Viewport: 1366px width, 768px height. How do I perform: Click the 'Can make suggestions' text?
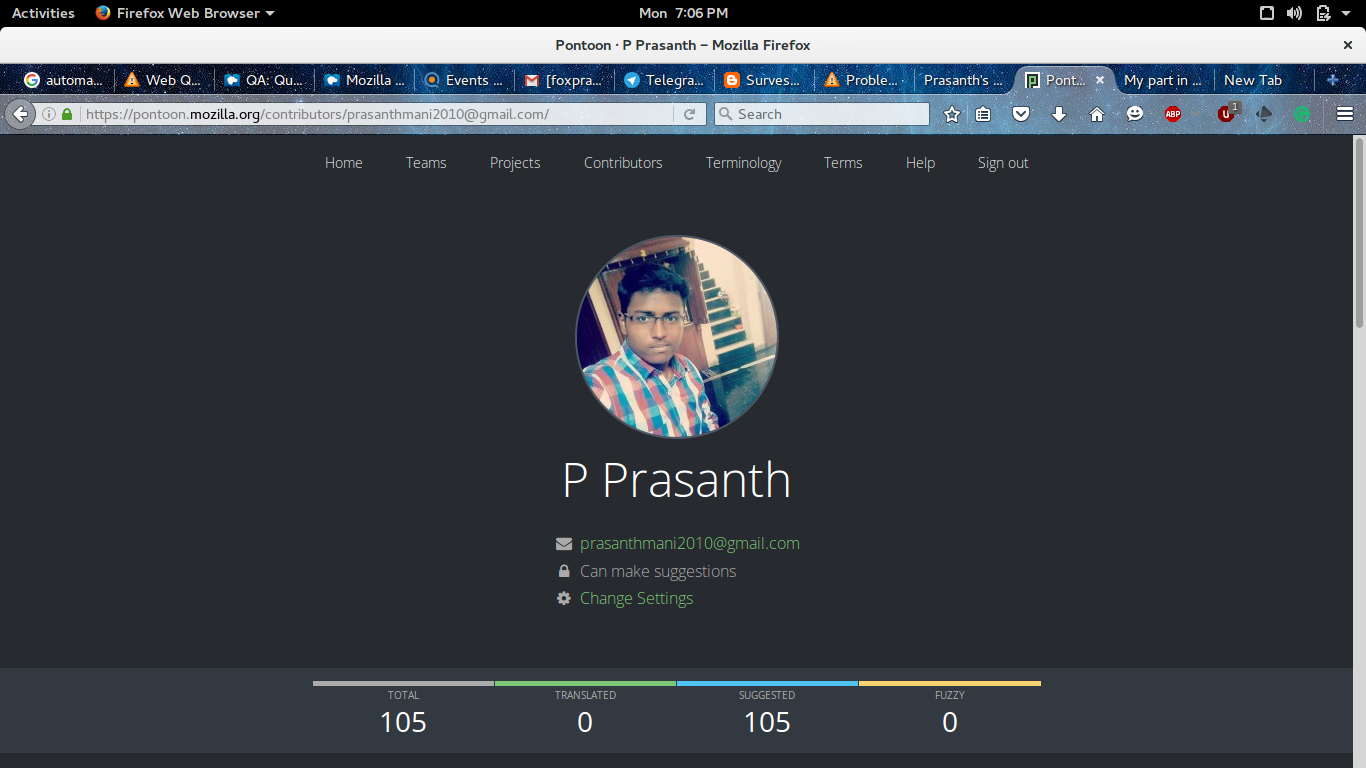658,571
